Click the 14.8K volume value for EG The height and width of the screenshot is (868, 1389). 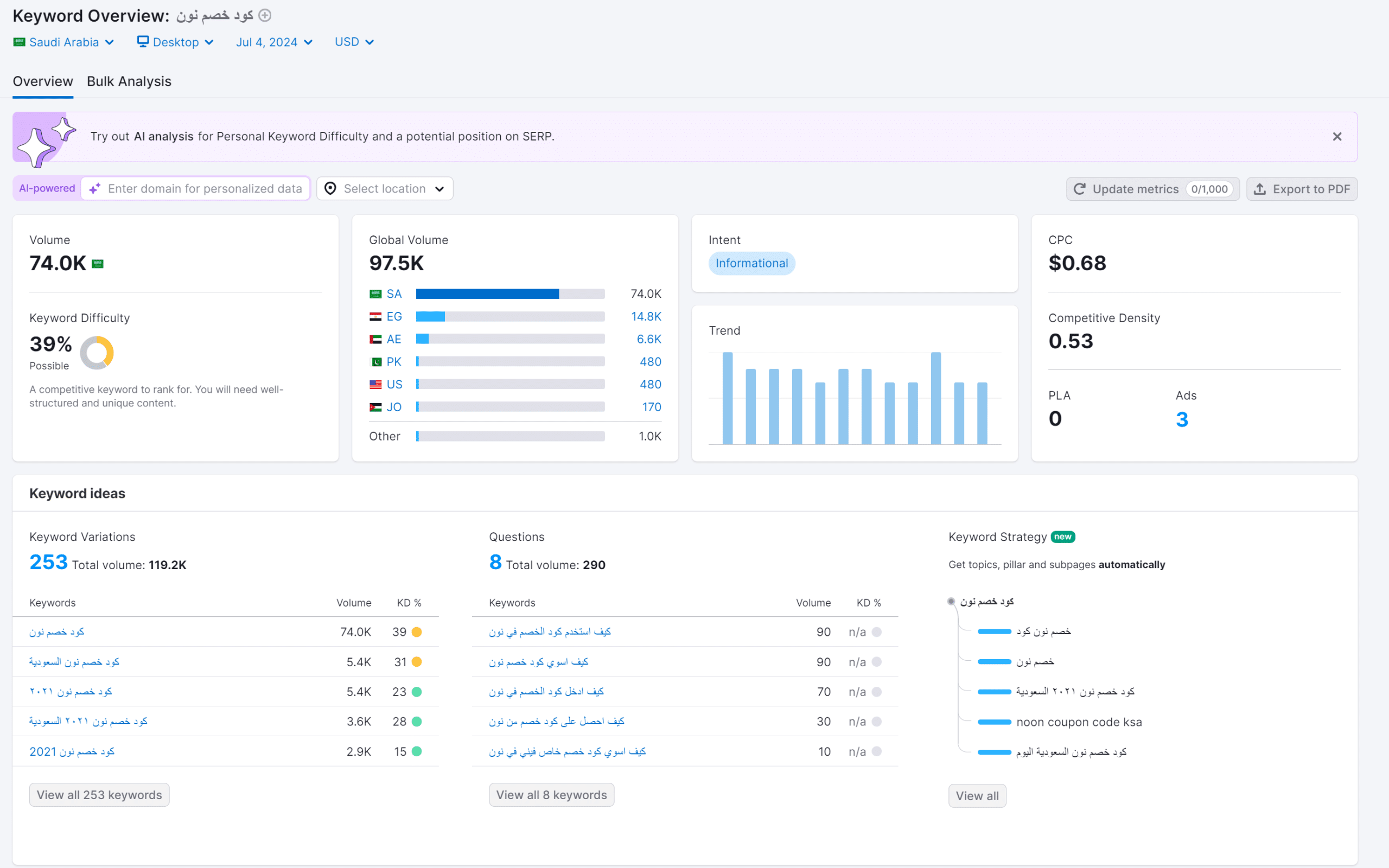click(x=646, y=316)
